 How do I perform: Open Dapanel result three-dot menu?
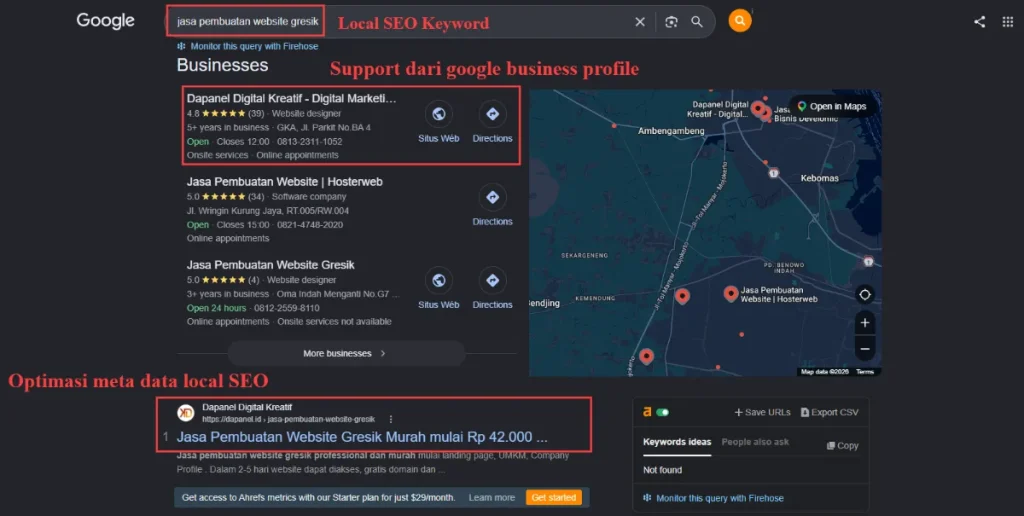391,419
